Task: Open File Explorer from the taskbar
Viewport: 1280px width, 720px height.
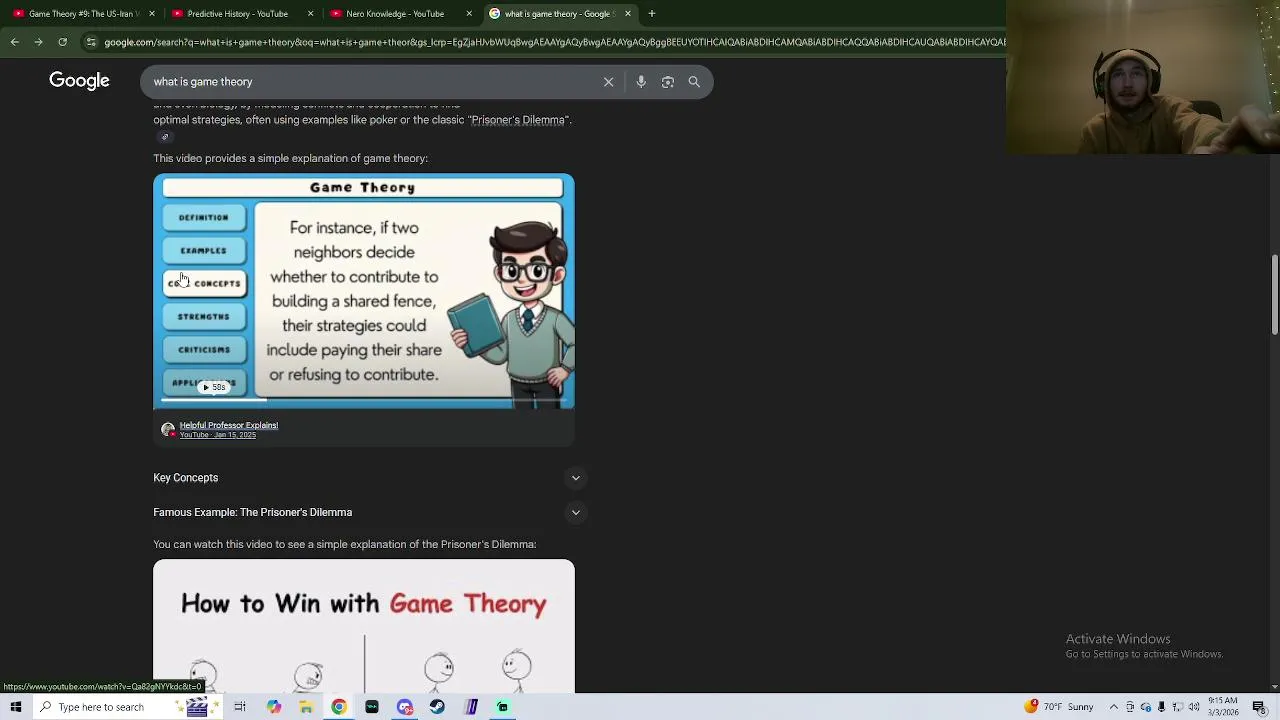Action: [x=306, y=707]
